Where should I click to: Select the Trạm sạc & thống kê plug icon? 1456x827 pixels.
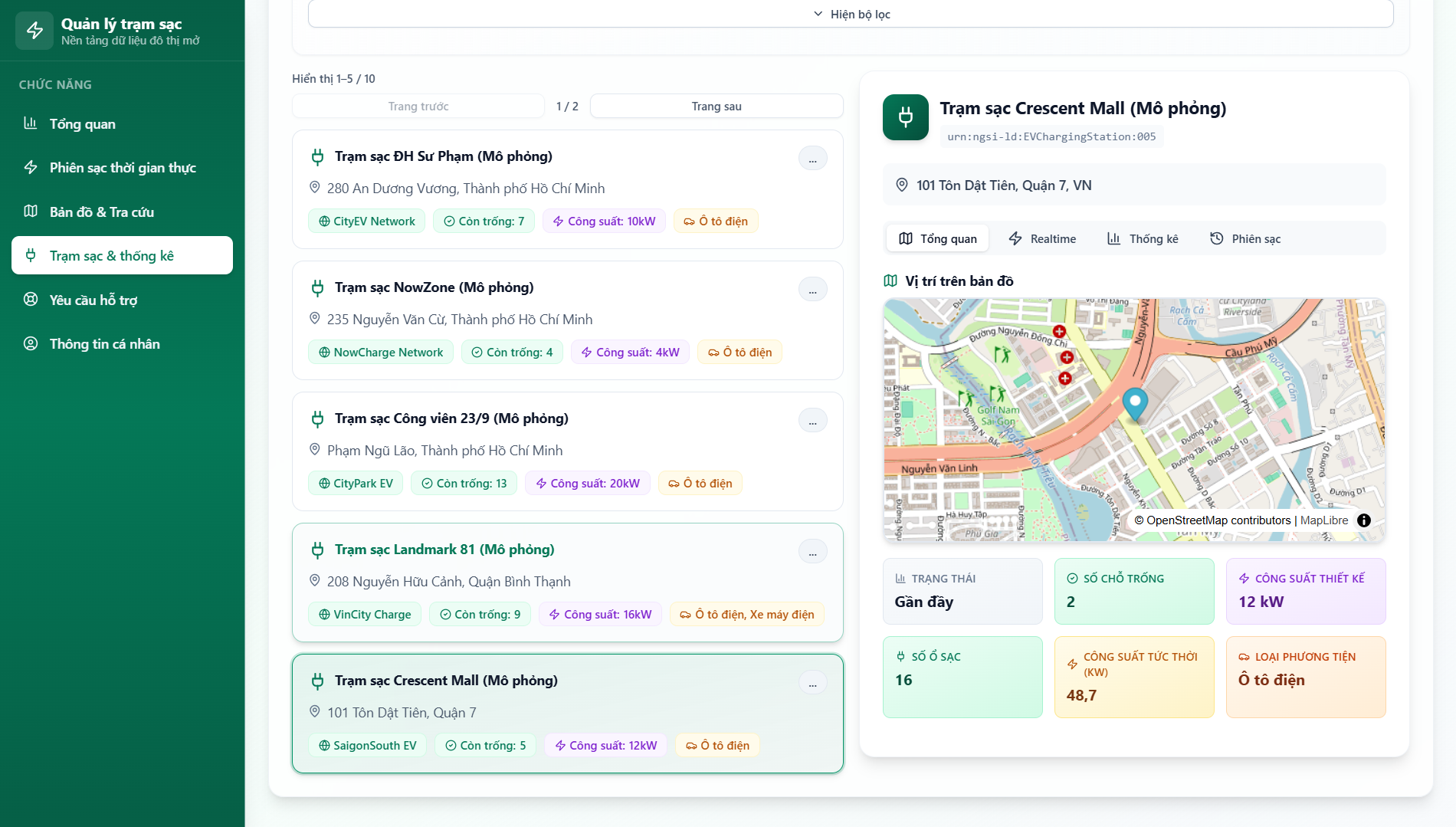[31, 255]
